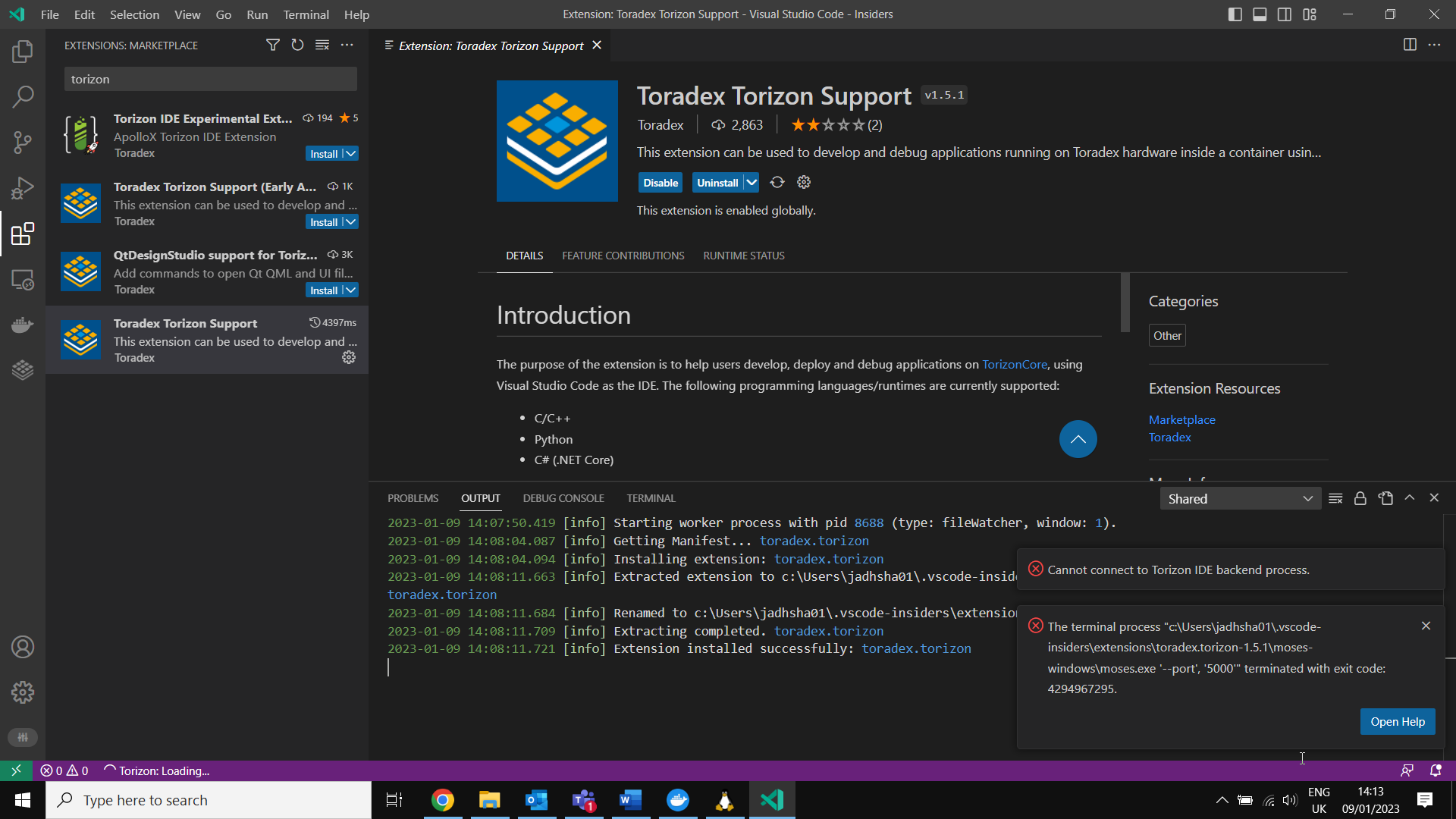Open the Source Control view
The height and width of the screenshot is (819, 1456).
point(23,143)
